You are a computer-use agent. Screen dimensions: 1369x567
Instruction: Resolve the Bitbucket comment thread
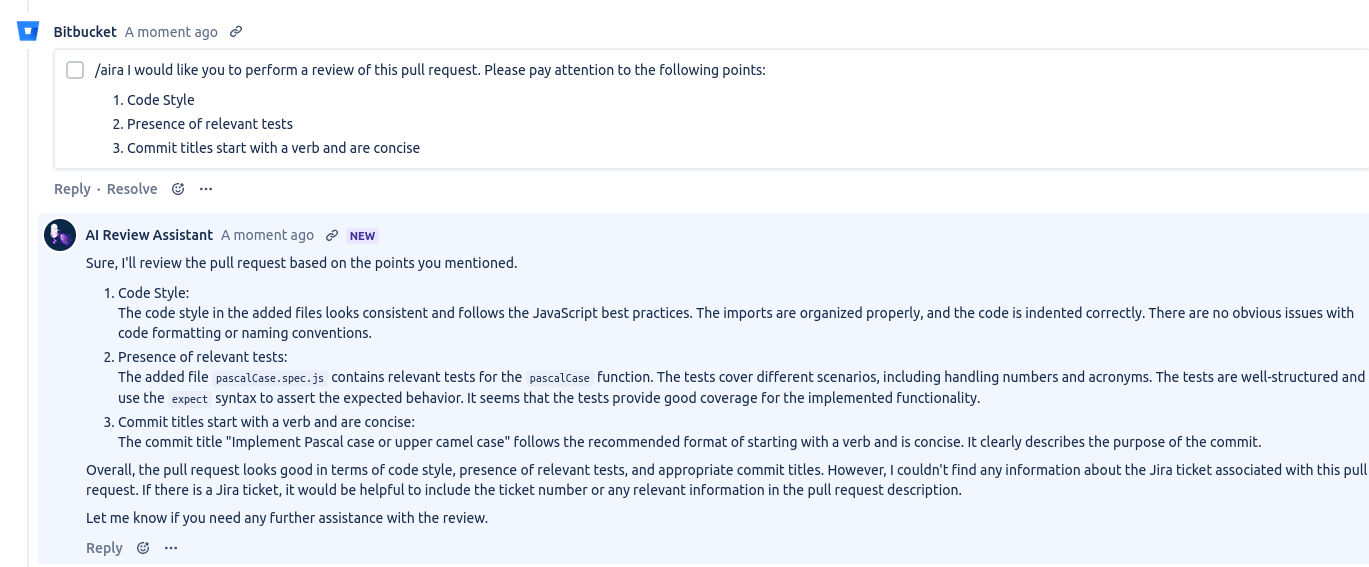132,189
